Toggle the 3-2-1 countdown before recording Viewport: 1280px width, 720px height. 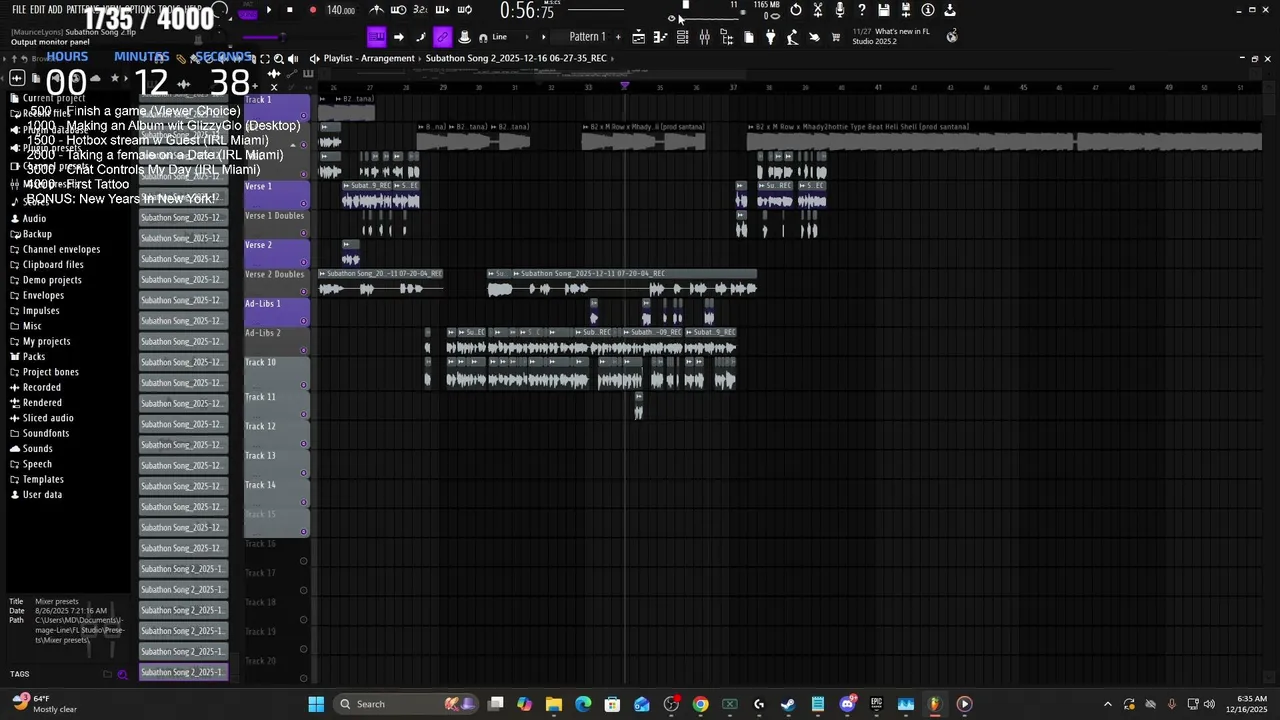(420, 10)
